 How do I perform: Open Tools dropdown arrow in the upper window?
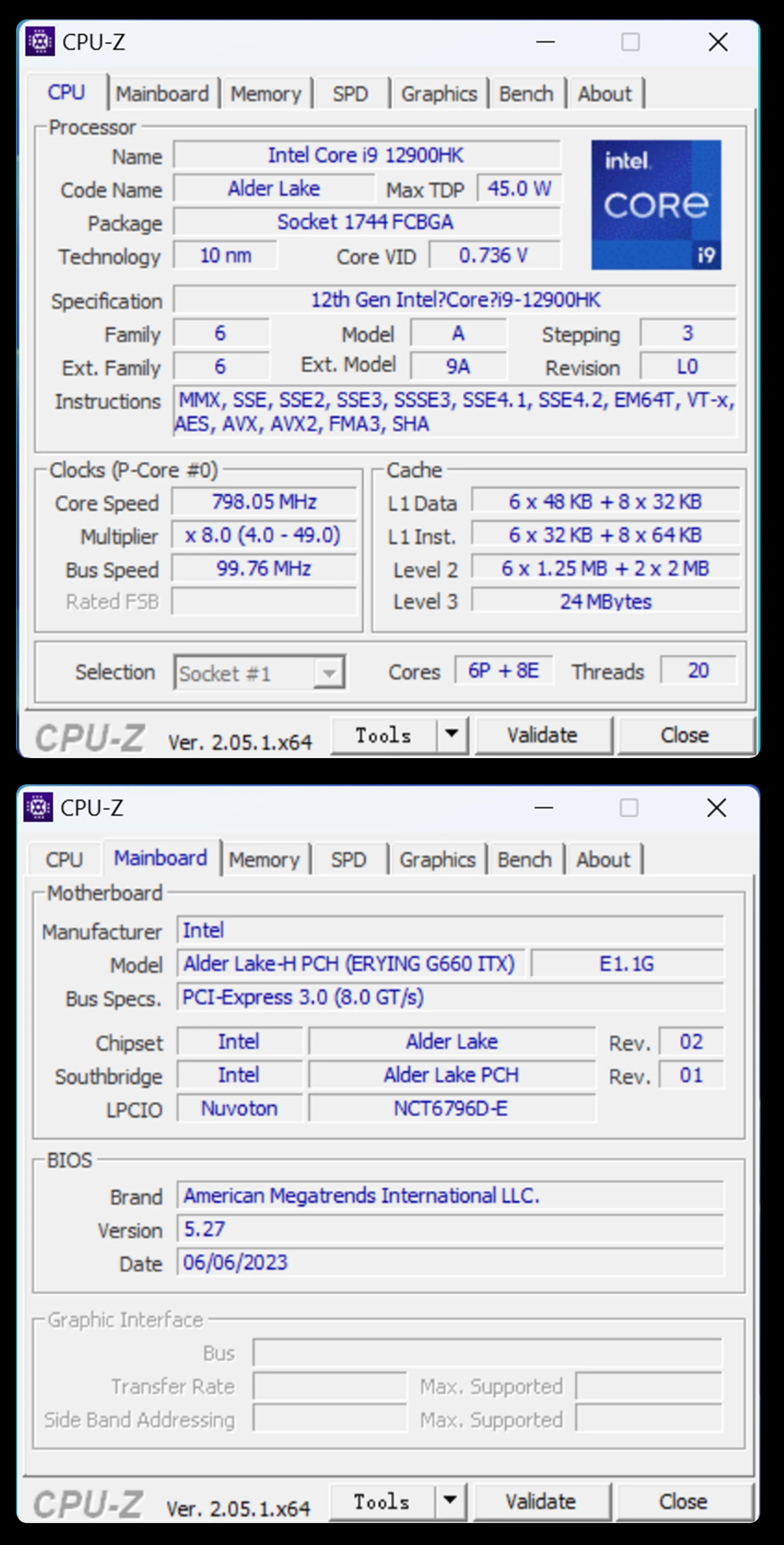click(452, 734)
